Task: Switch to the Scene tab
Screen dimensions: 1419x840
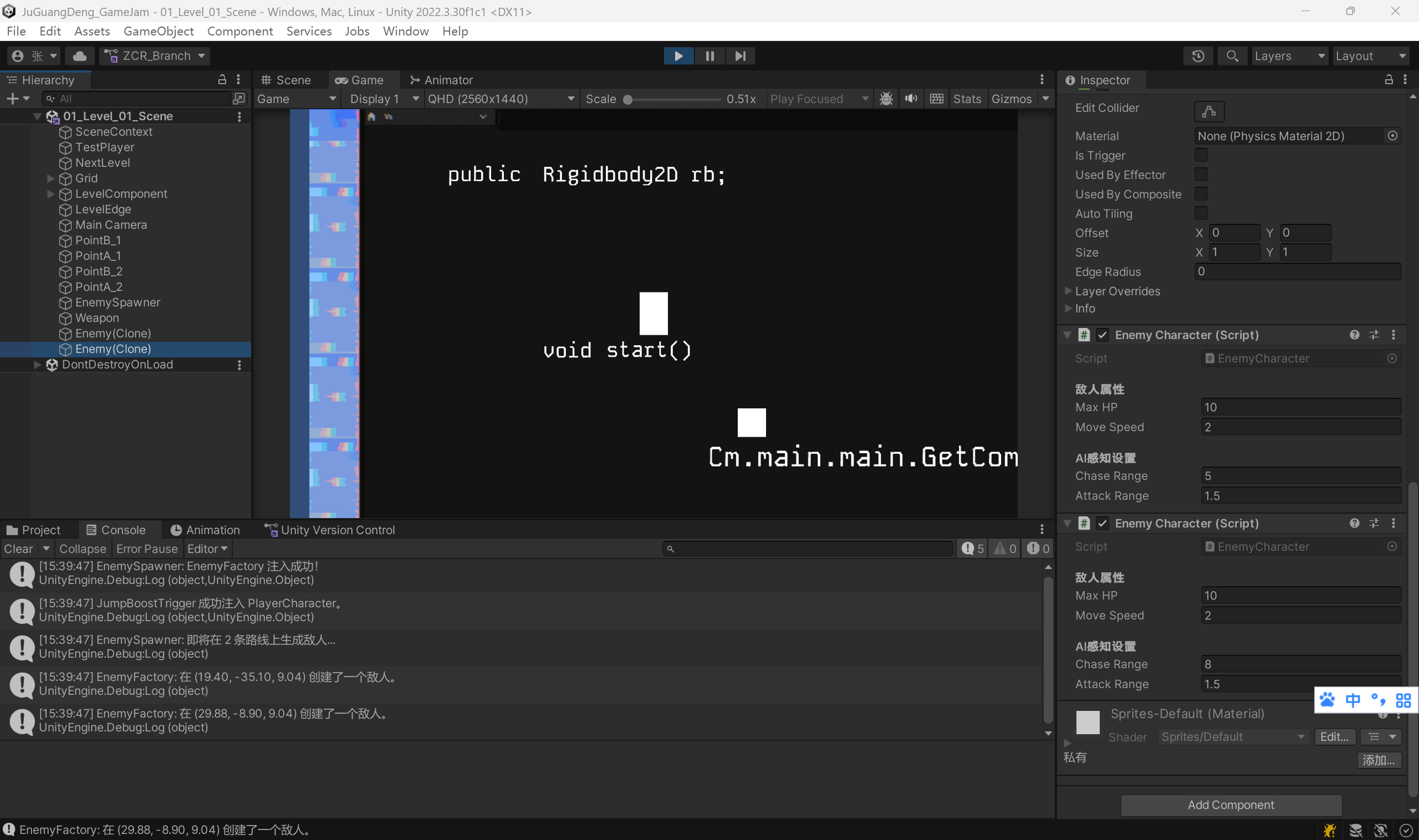Action: point(287,80)
